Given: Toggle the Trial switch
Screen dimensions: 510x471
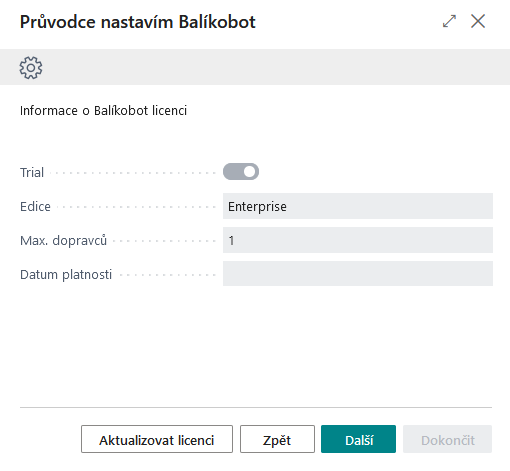Looking at the screenshot, I should click(x=241, y=172).
